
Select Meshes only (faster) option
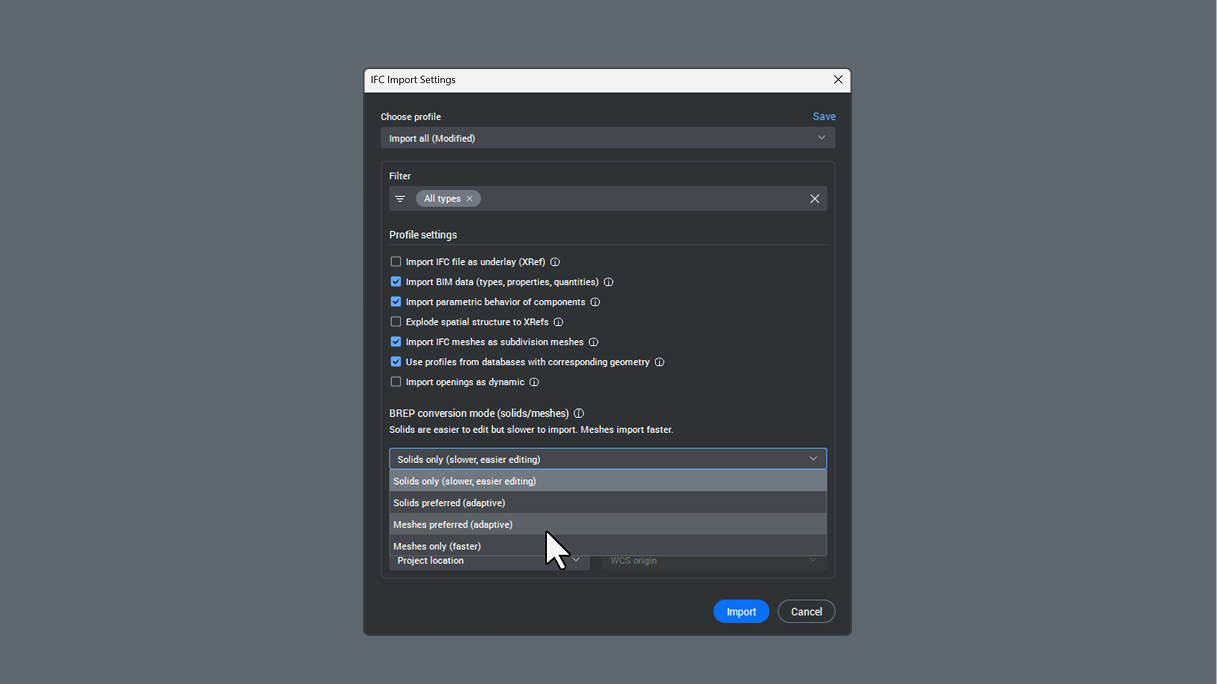click(608, 546)
